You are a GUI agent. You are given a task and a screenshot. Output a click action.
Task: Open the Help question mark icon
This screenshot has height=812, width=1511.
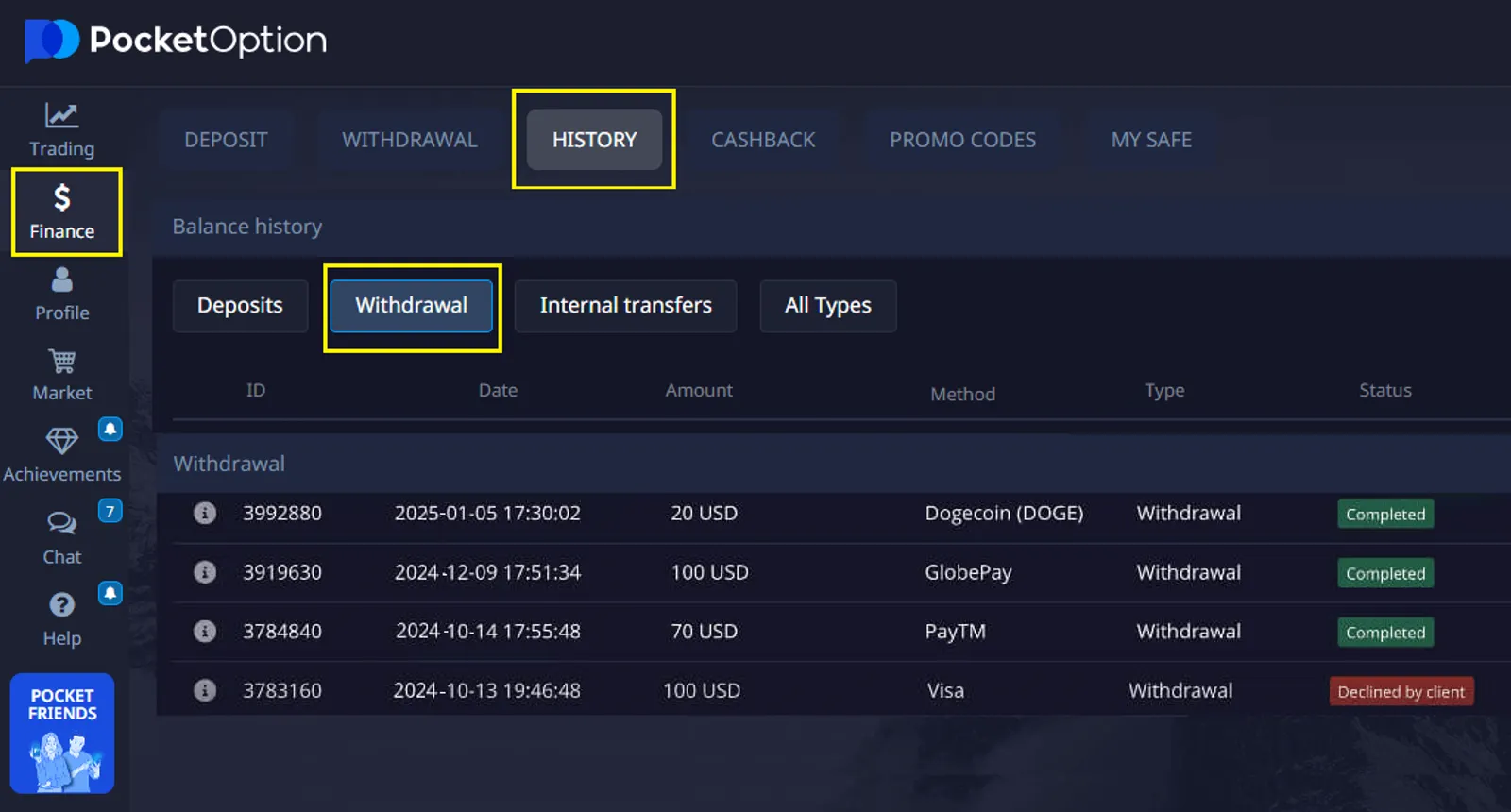[61, 605]
